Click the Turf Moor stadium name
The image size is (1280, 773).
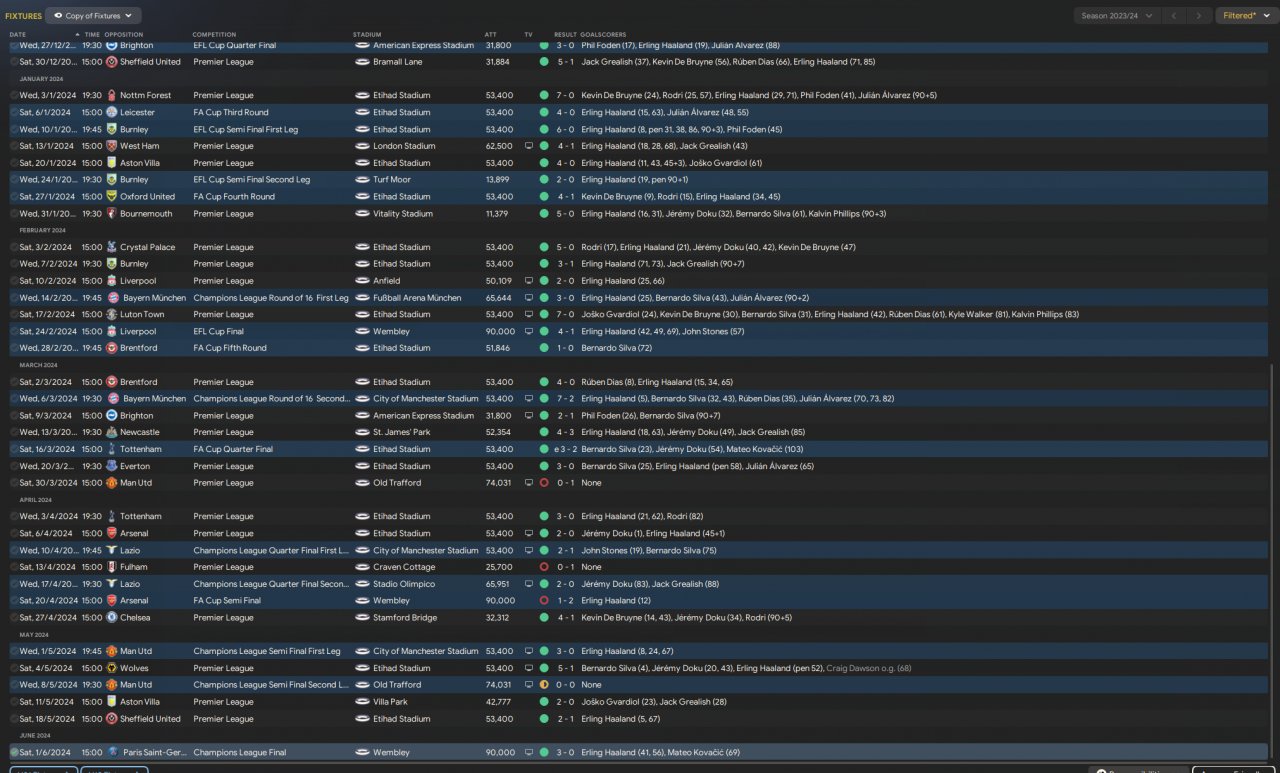392,180
